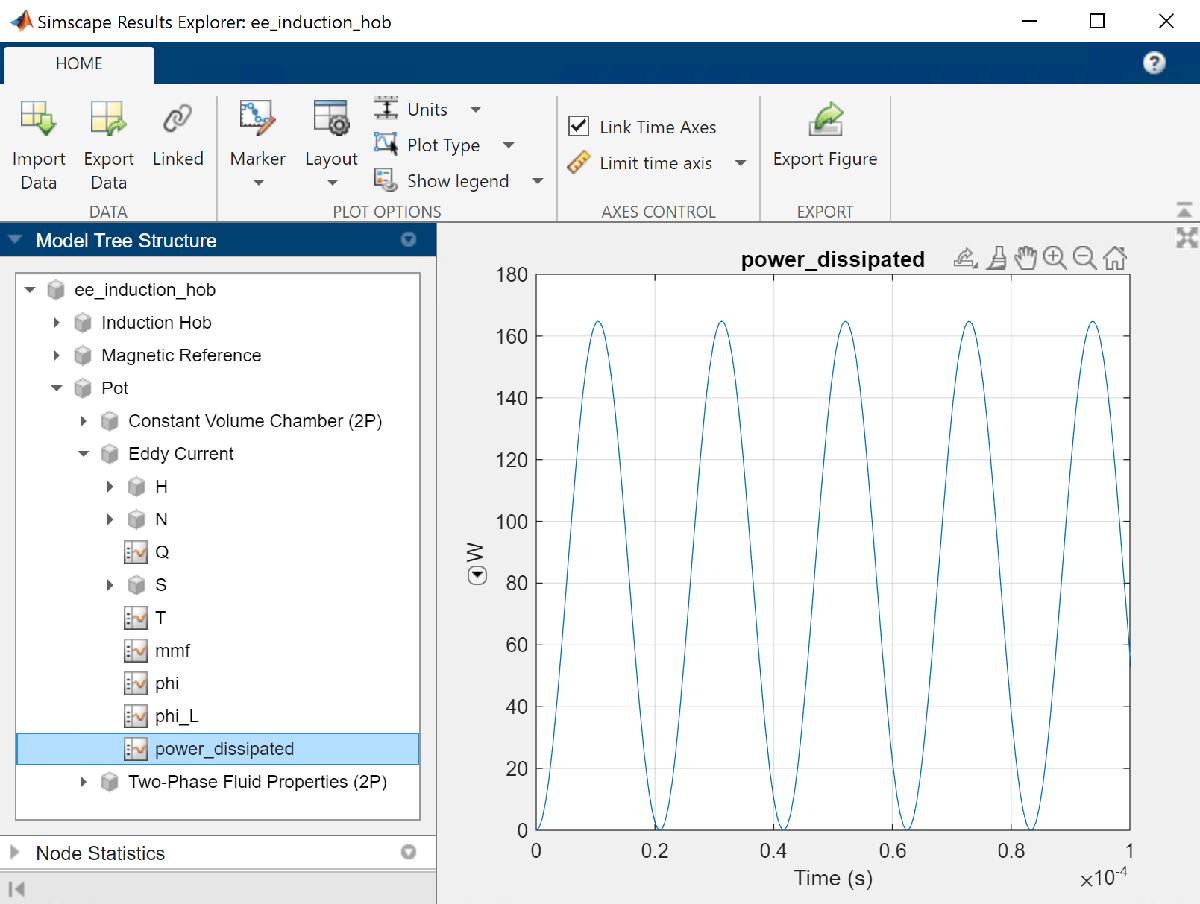The height and width of the screenshot is (904, 1200).
Task: Switch to the HOME ribbon tab
Action: (79, 63)
